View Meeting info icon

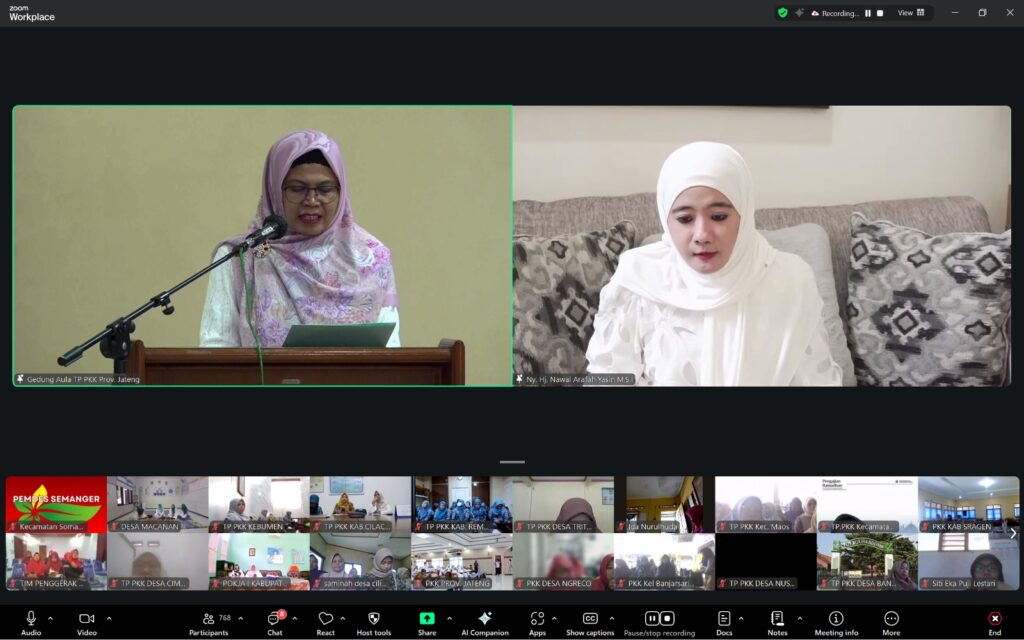[836, 618]
